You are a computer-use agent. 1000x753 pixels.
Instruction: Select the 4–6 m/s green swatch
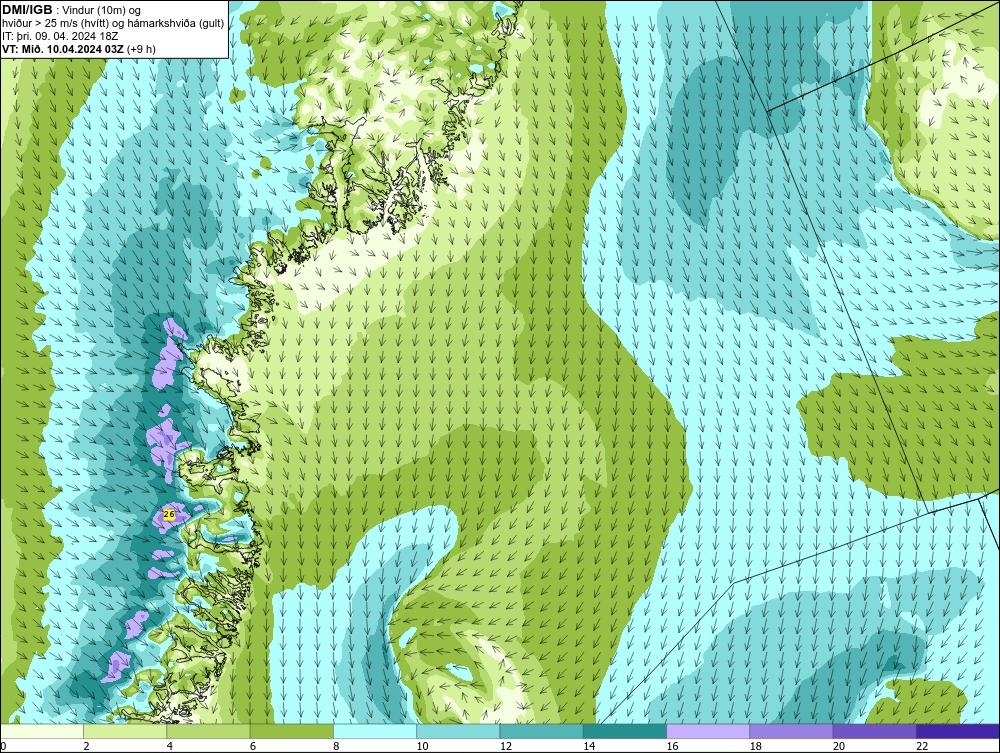coord(209,731)
